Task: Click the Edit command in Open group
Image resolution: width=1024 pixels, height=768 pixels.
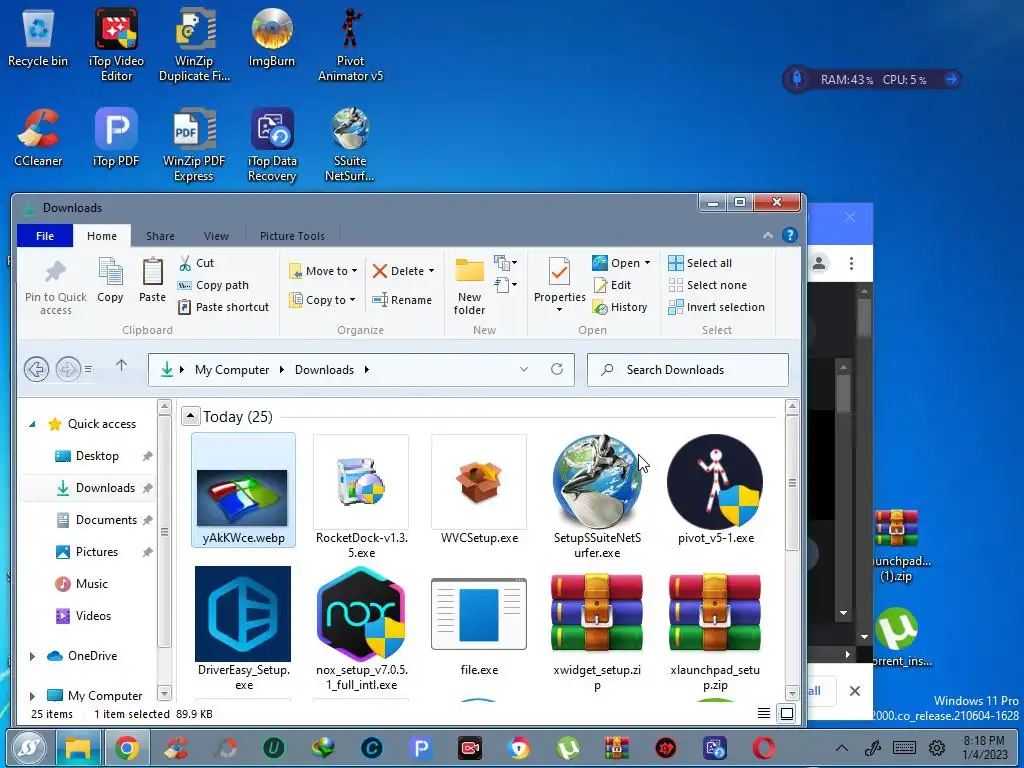Action: coord(612,285)
